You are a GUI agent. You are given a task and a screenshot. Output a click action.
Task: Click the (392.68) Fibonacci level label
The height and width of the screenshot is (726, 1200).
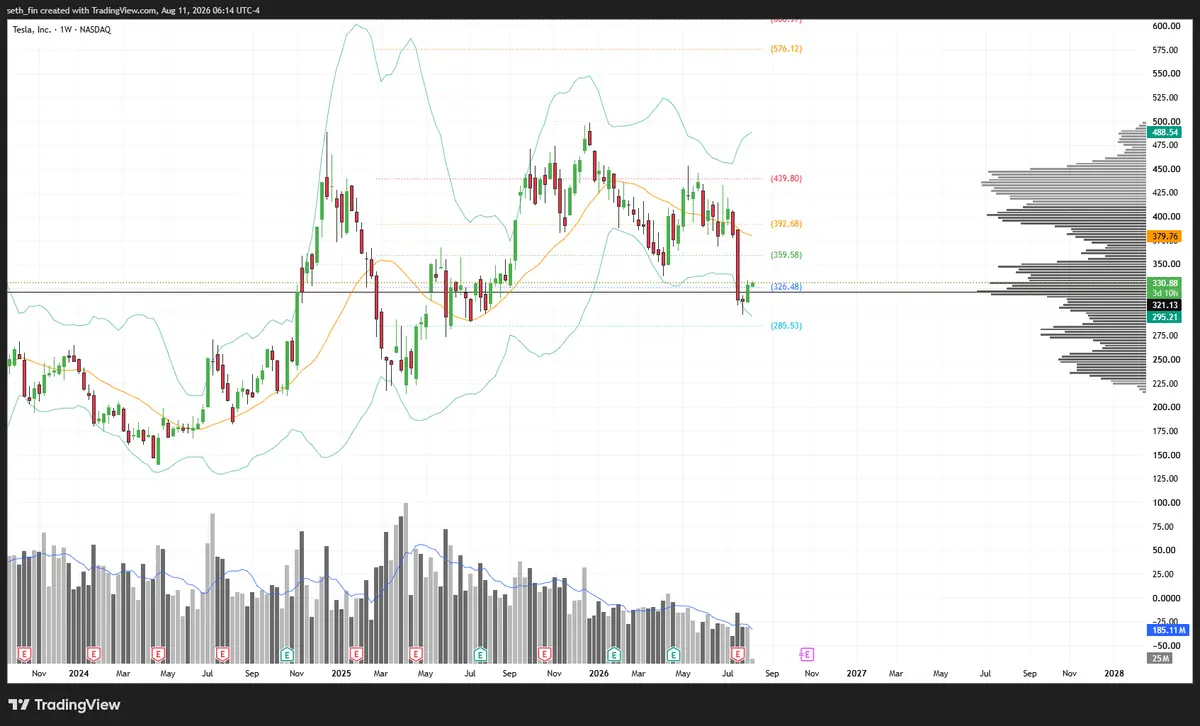point(787,223)
